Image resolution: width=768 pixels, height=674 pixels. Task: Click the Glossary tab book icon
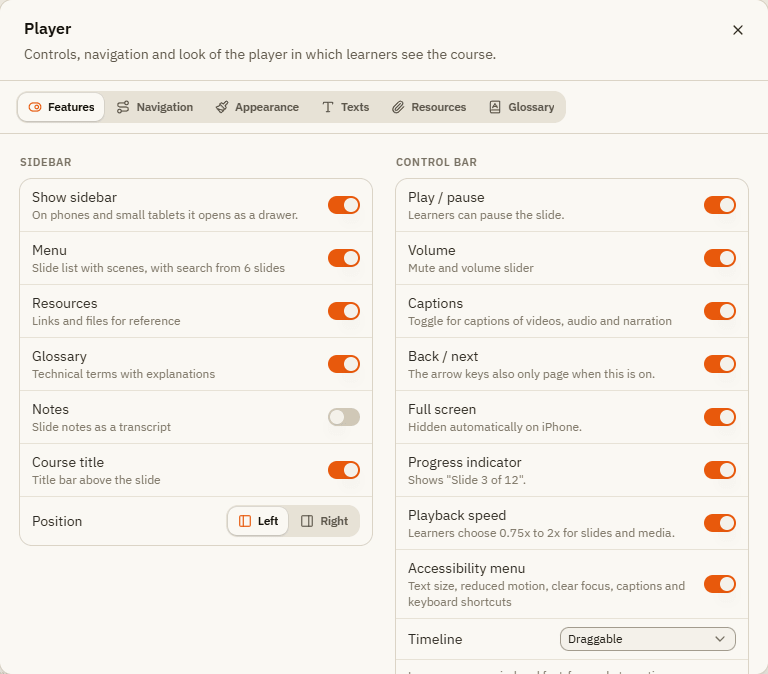coord(495,107)
